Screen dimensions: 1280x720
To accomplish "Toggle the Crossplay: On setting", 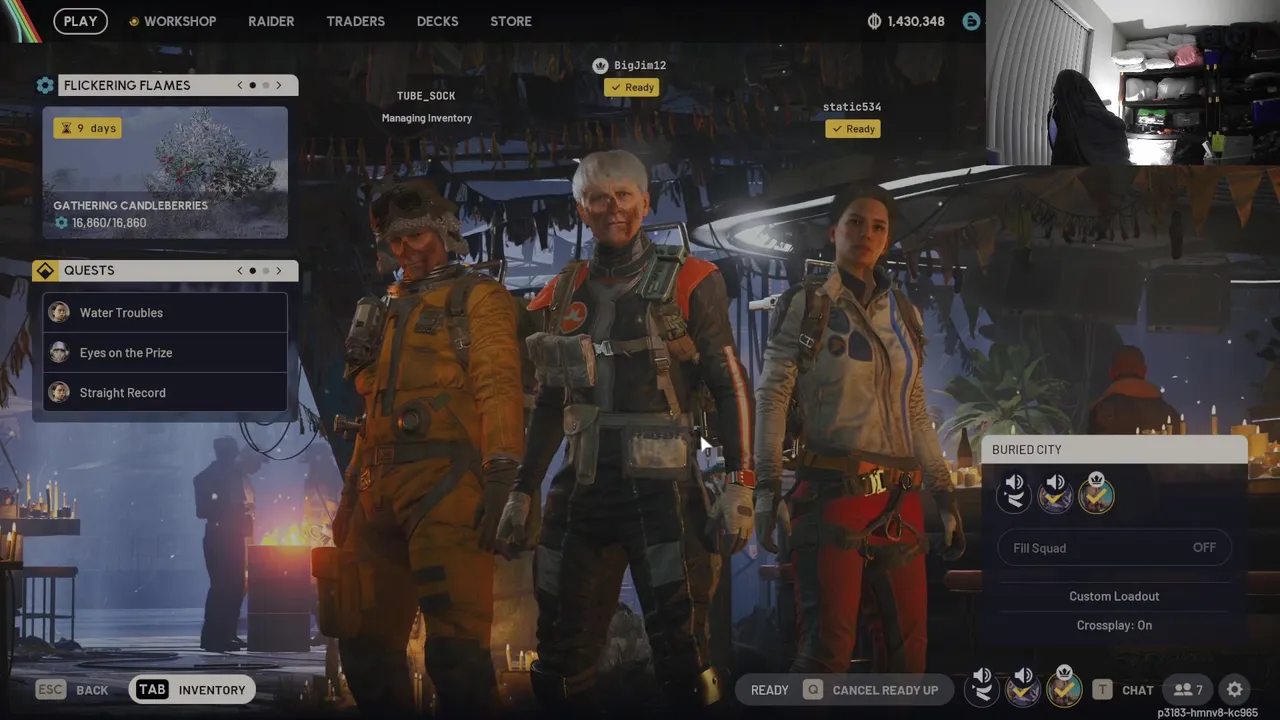I will coord(1114,625).
